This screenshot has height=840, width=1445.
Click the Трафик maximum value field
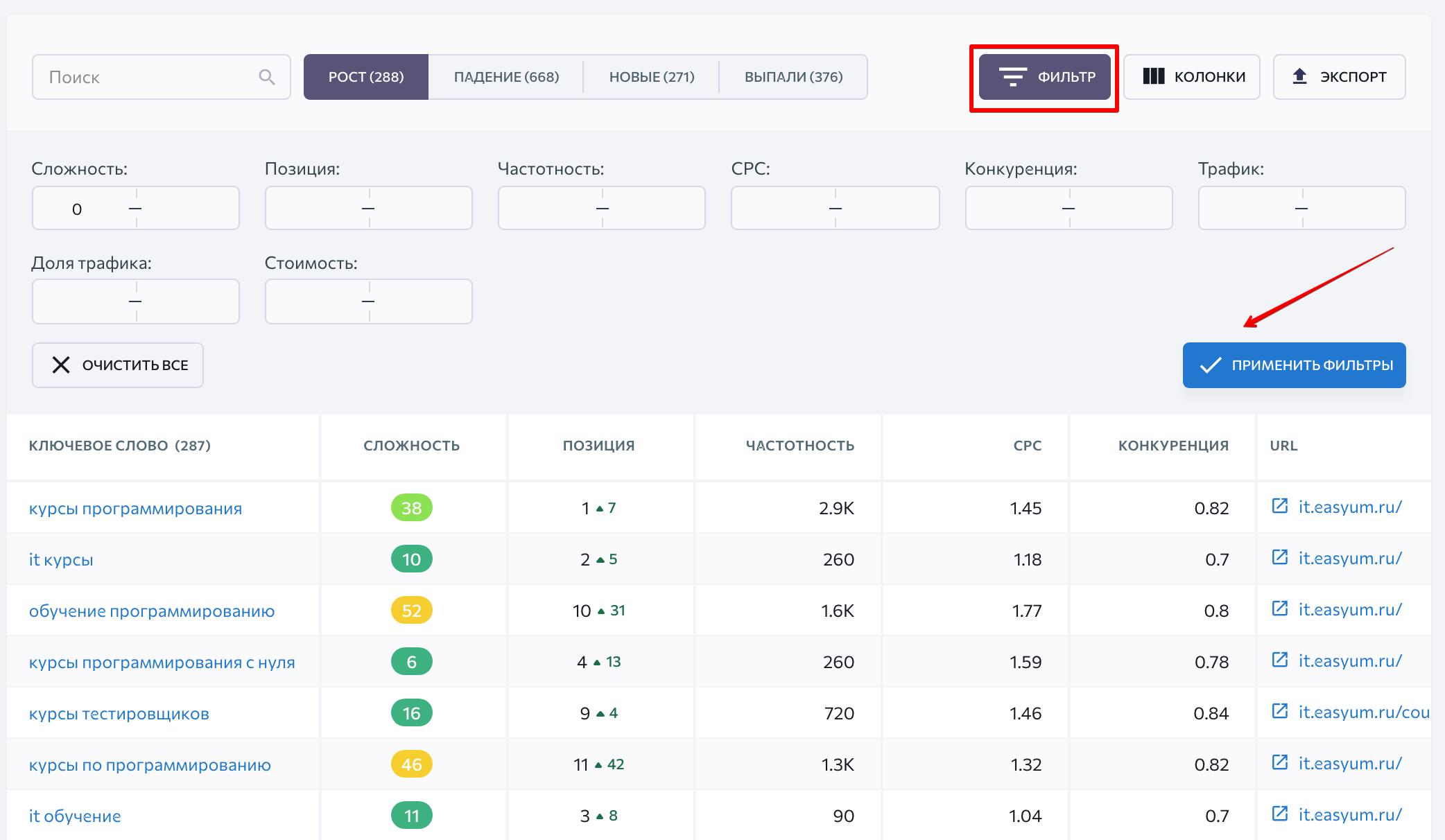1356,209
